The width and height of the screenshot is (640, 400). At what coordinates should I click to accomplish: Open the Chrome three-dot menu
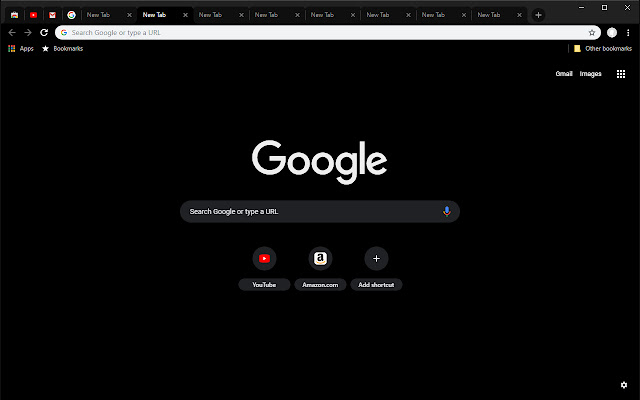pyautogui.click(x=628, y=33)
